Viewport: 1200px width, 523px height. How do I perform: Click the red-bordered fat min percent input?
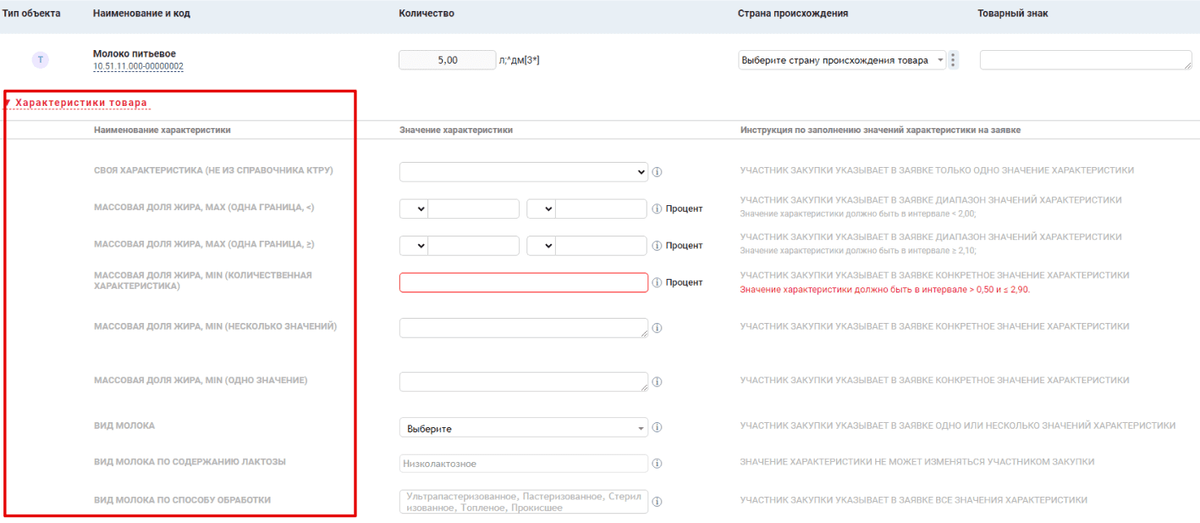pyautogui.click(x=523, y=282)
